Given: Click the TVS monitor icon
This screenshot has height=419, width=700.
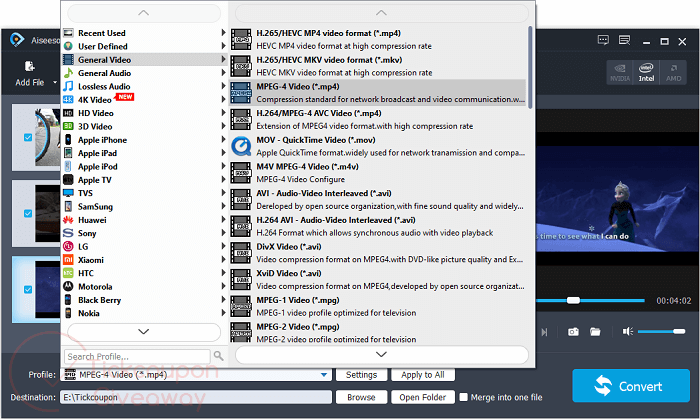Looking at the screenshot, I should click(x=68, y=193).
